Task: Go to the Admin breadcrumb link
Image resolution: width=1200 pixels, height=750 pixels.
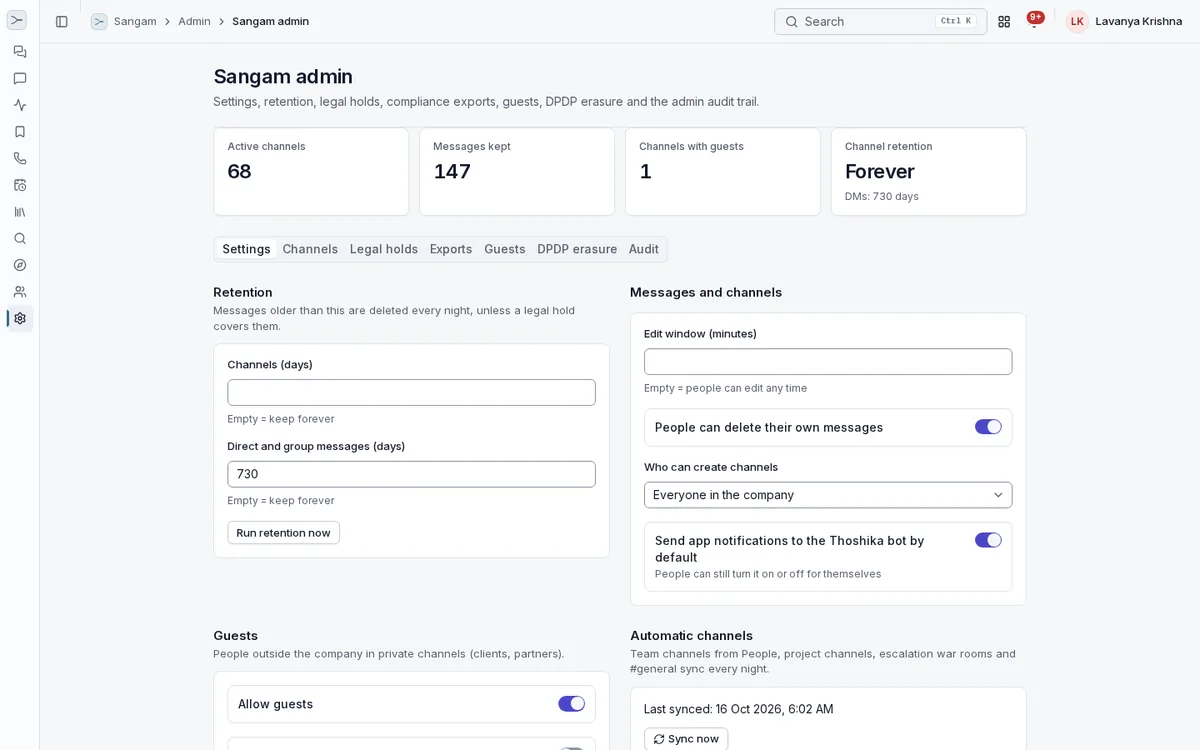Action: tap(194, 21)
